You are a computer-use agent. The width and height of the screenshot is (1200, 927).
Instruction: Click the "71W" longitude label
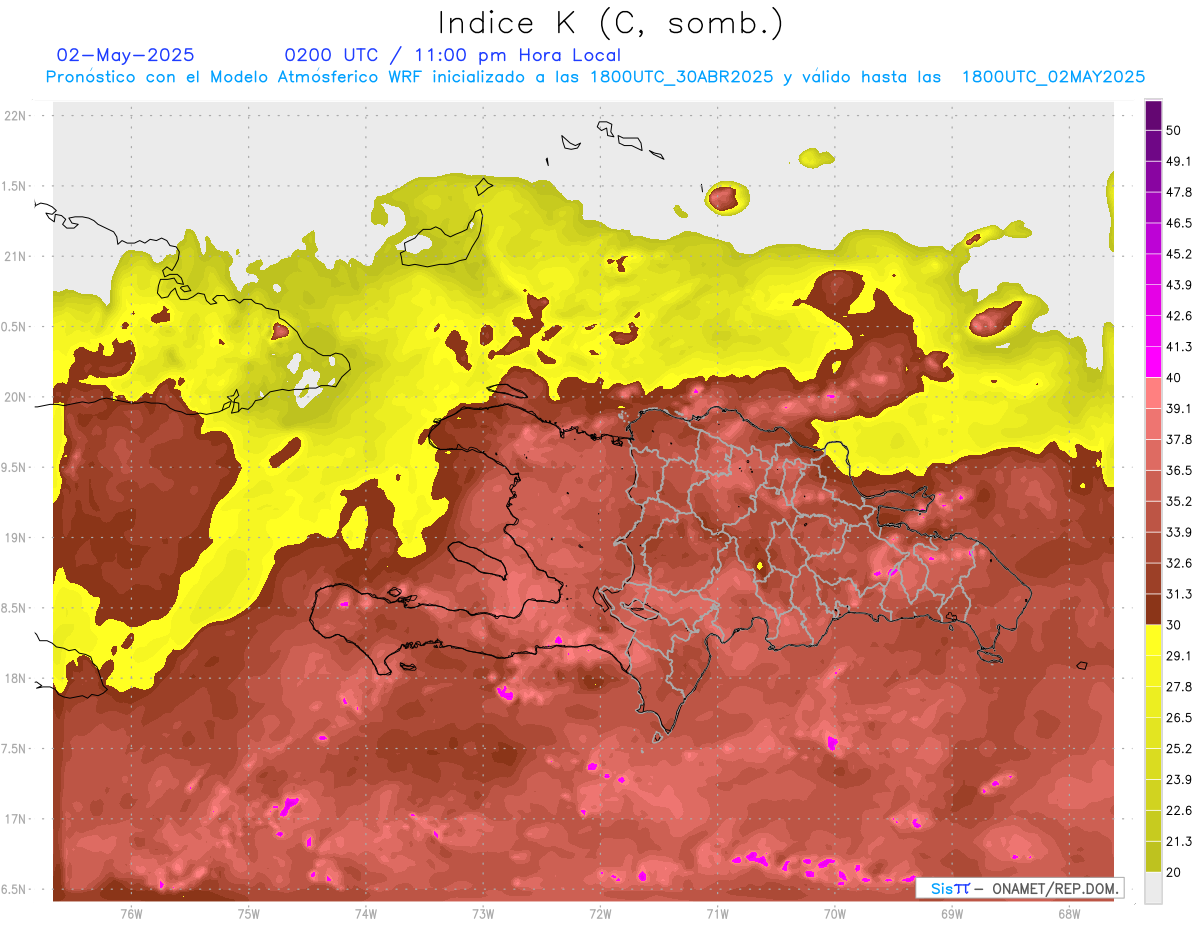coord(717,914)
